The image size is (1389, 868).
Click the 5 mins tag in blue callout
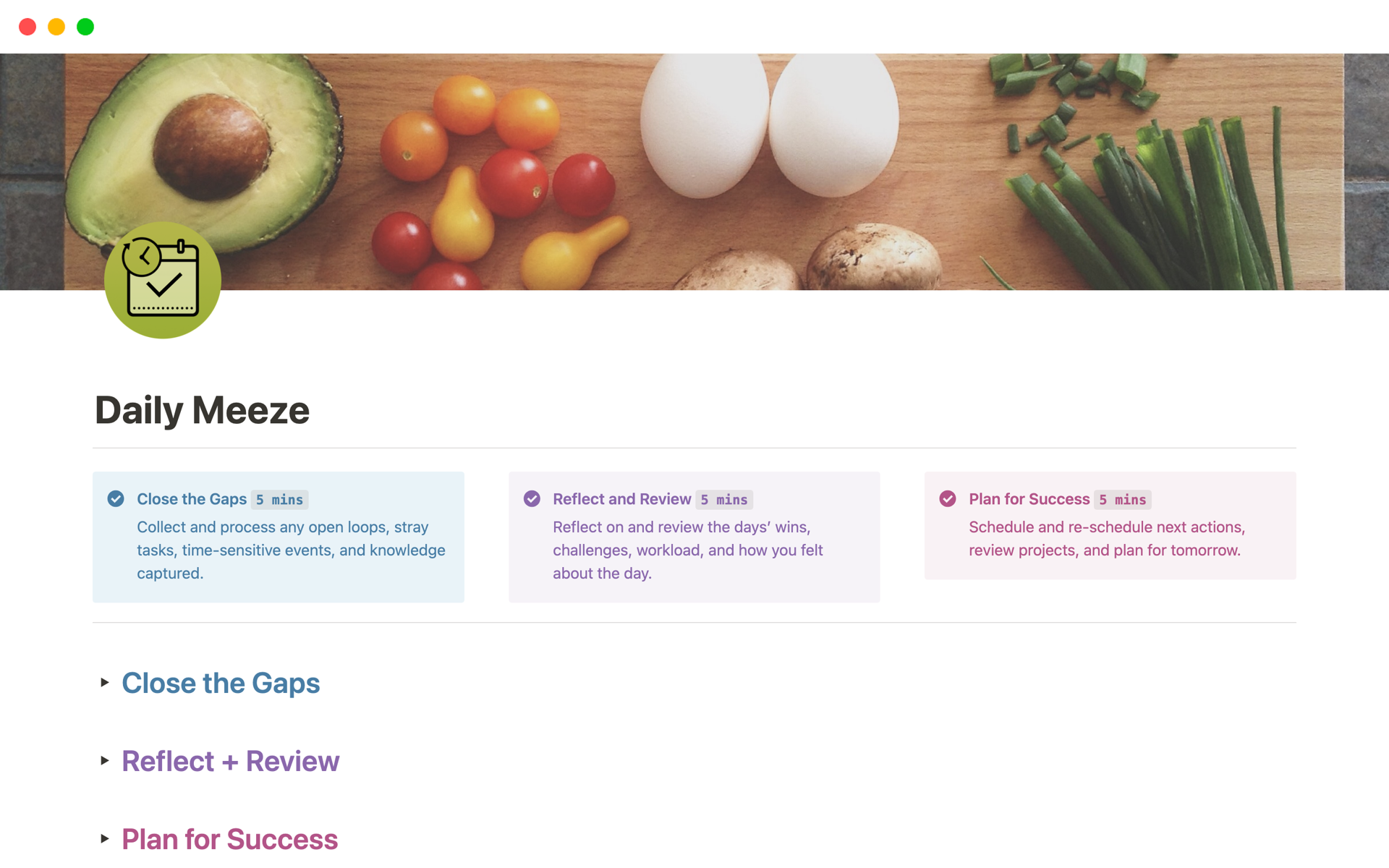click(279, 500)
